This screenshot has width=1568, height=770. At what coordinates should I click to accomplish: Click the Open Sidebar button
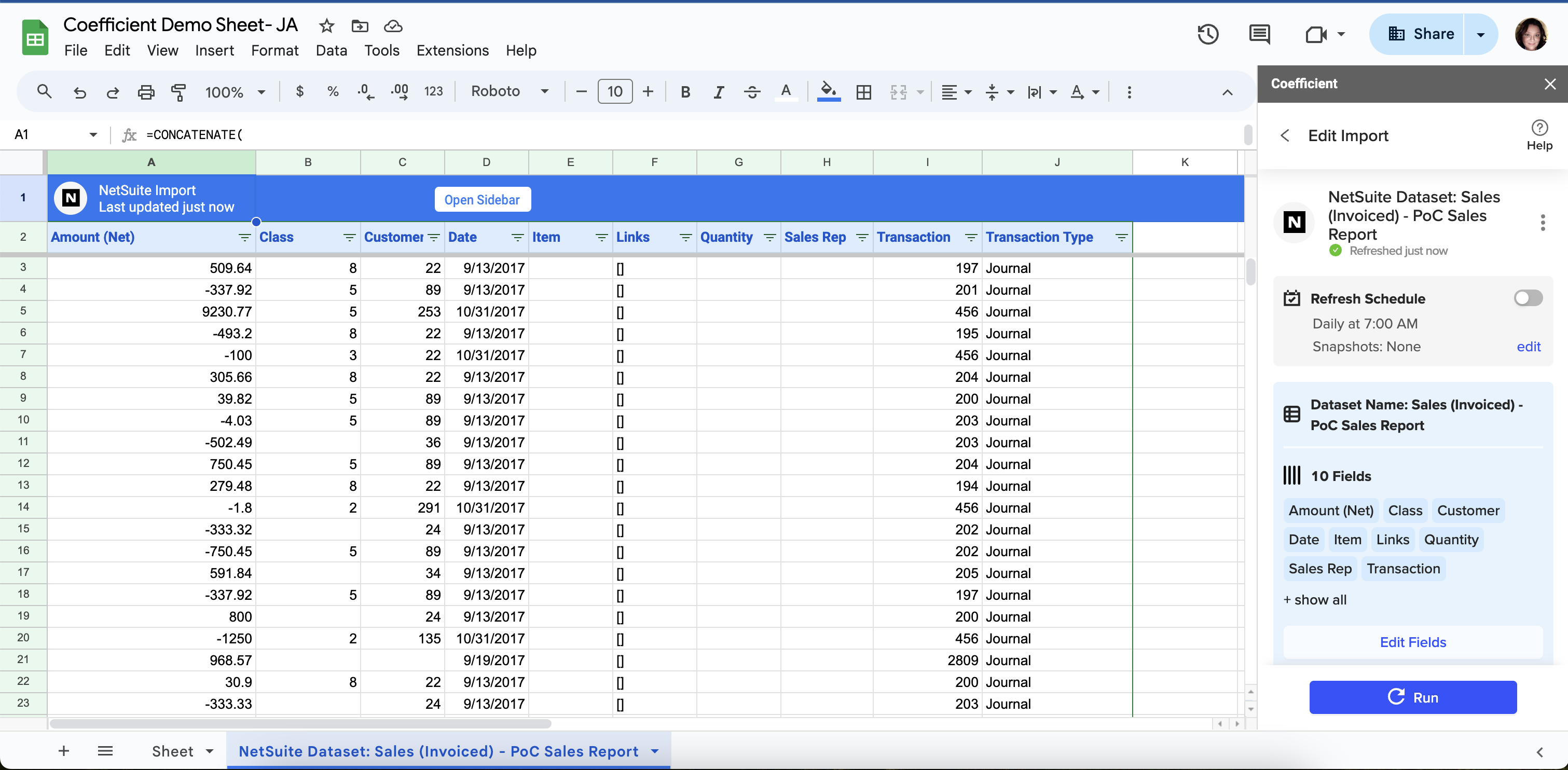(x=482, y=200)
